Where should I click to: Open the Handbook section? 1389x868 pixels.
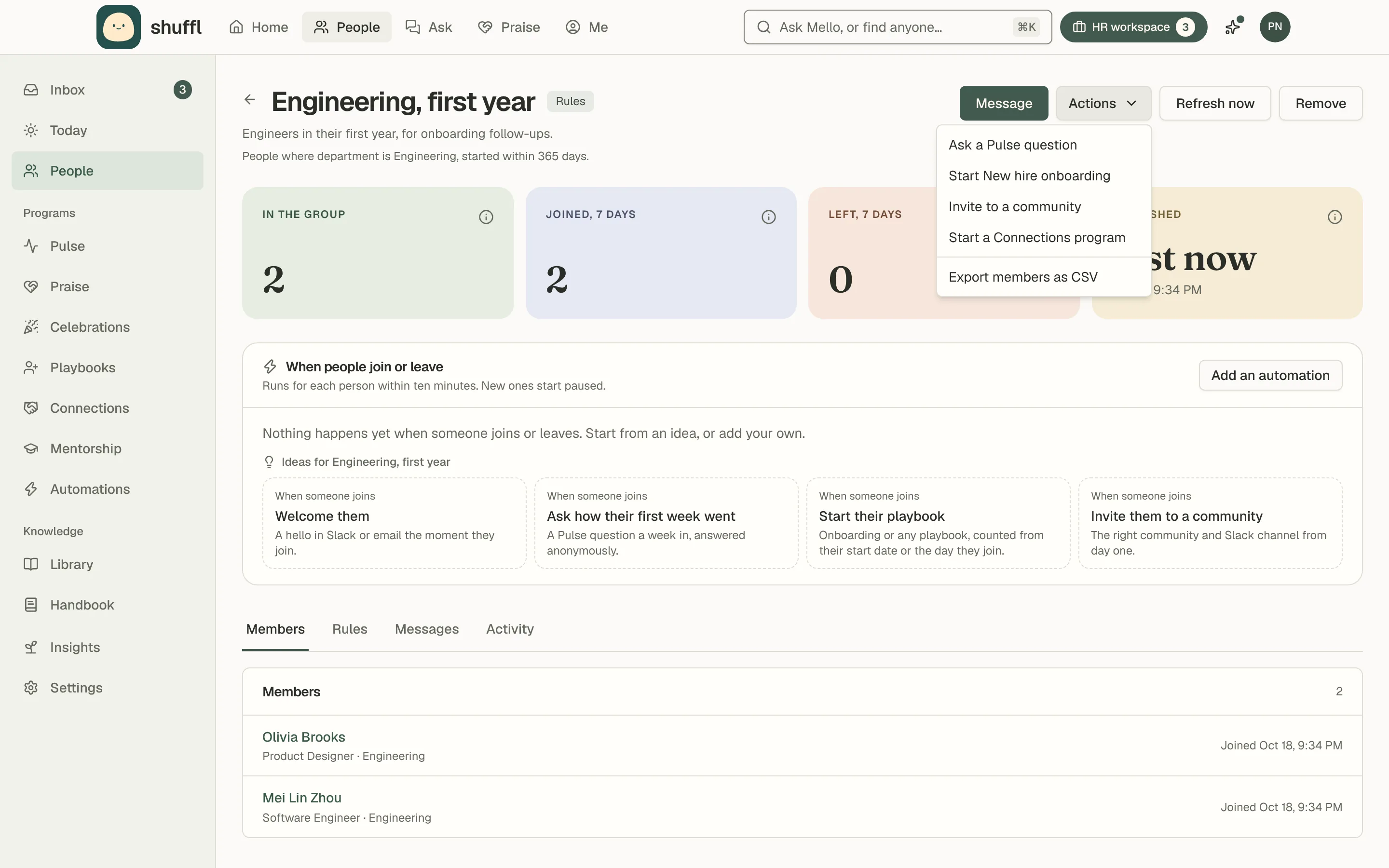(108, 605)
